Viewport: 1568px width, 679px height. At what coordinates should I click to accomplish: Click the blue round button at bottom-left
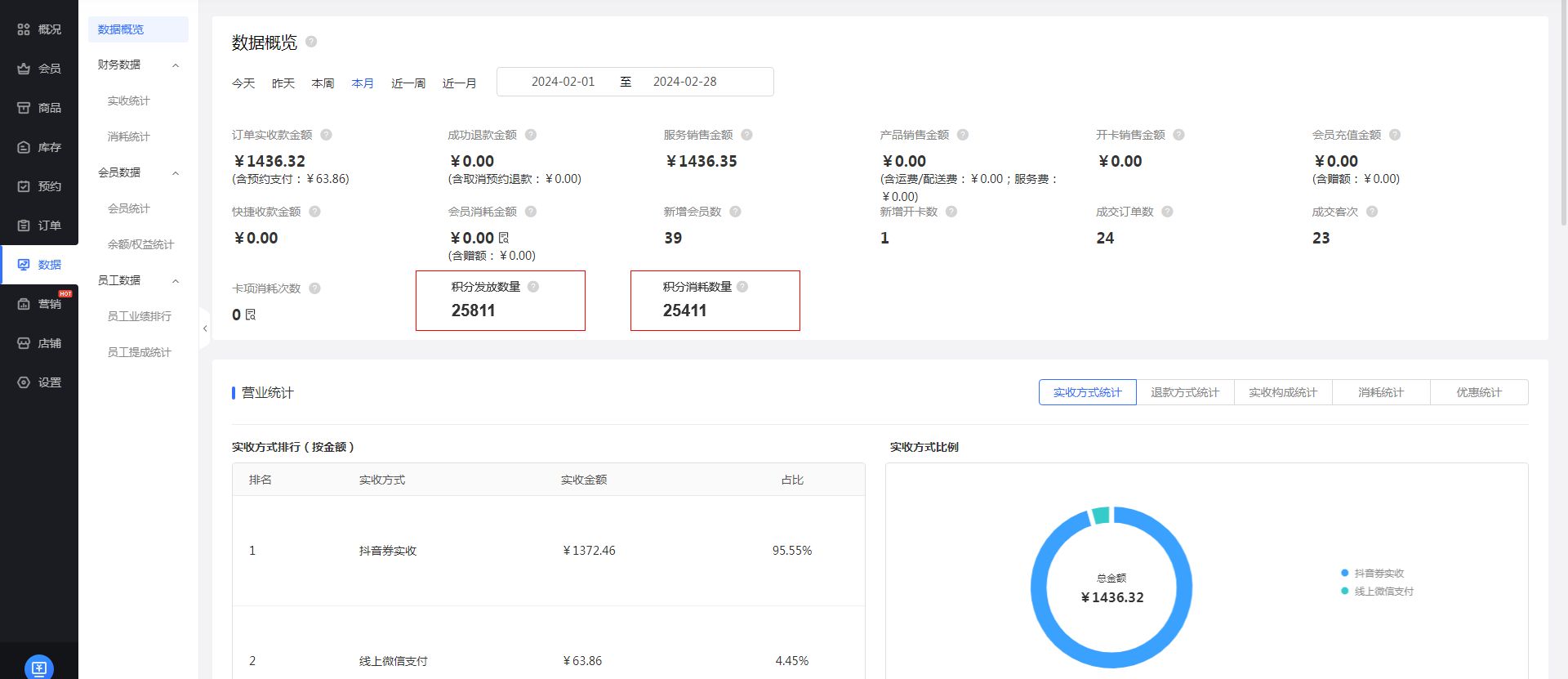(39, 668)
